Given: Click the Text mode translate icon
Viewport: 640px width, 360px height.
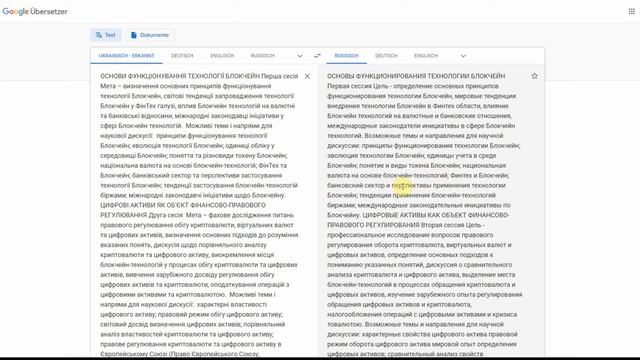Looking at the screenshot, I should click(x=98, y=35).
